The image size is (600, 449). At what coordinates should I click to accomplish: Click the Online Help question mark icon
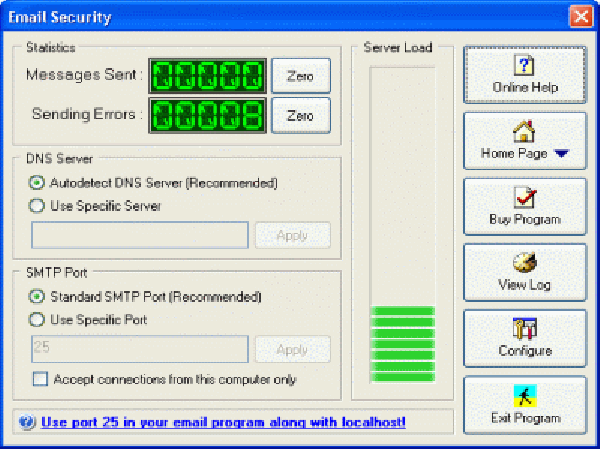point(524,65)
